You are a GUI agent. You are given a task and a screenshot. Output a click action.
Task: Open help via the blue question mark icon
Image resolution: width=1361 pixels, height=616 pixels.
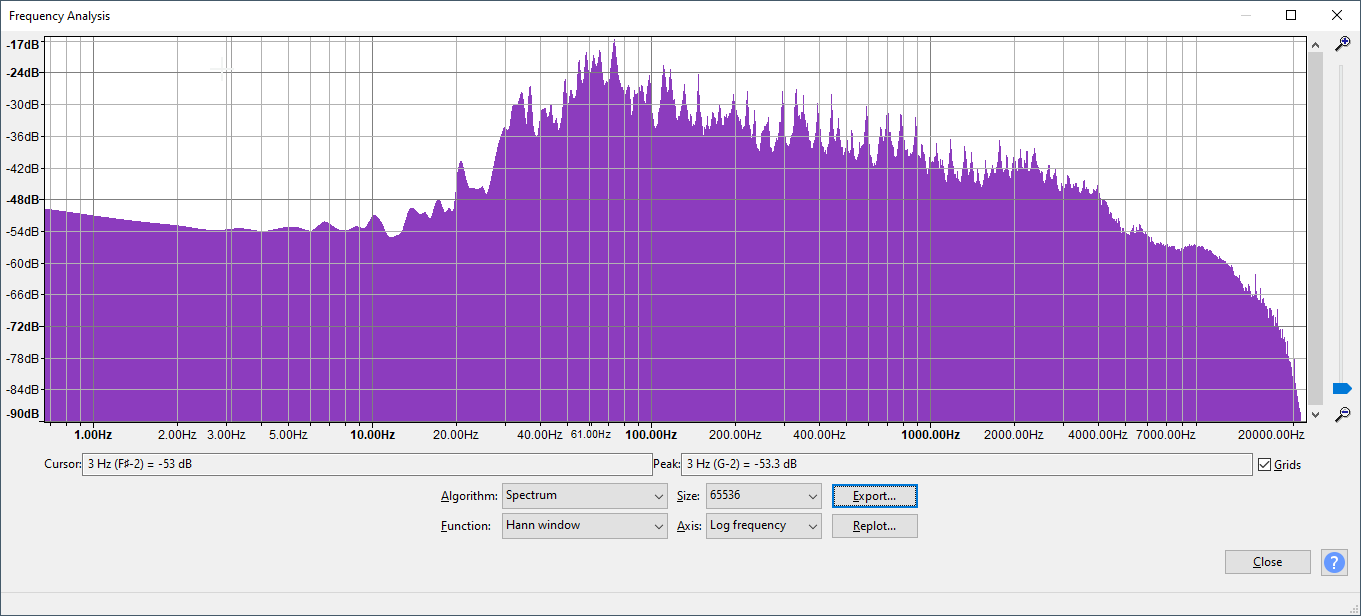[x=1334, y=562]
